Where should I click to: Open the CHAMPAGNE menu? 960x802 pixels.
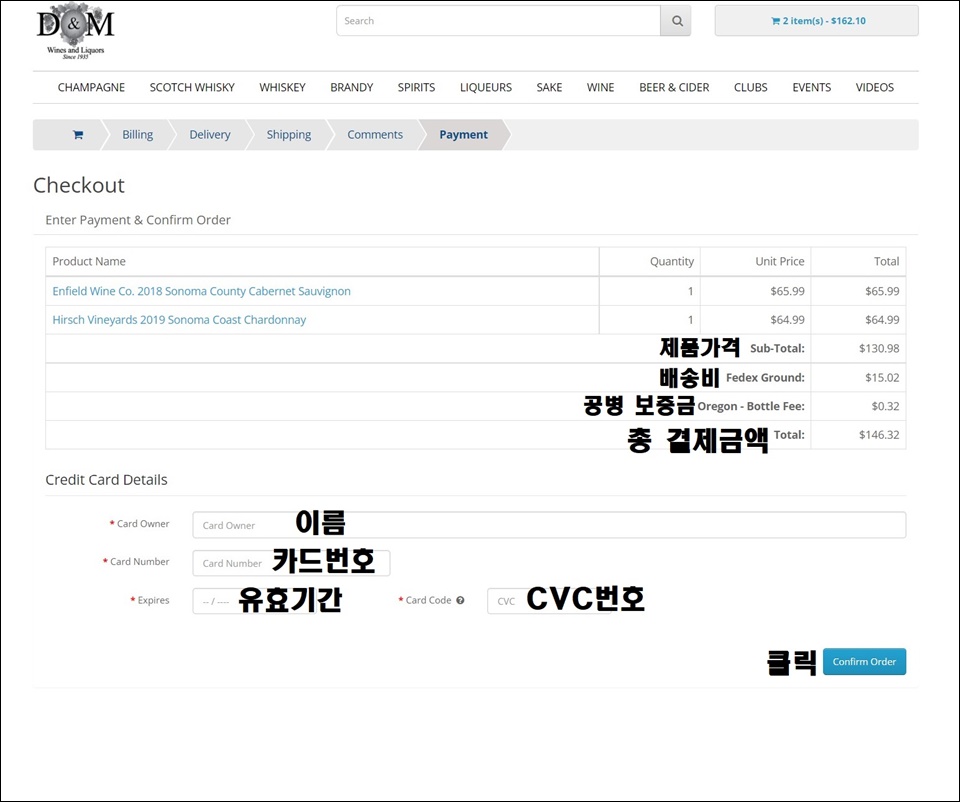91,88
